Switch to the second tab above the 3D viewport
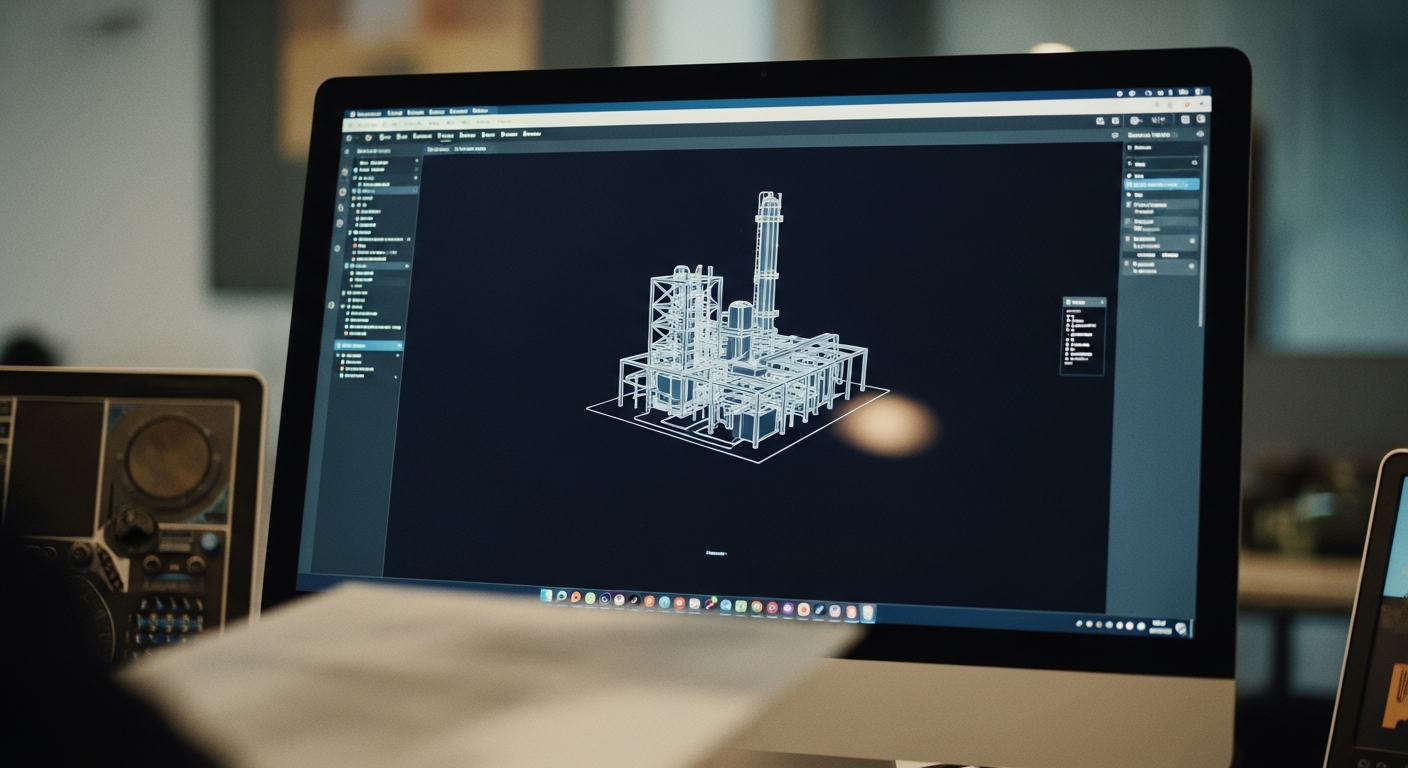Image resolution: width=1408 pixels, height=768 pixels. point(471,149)
